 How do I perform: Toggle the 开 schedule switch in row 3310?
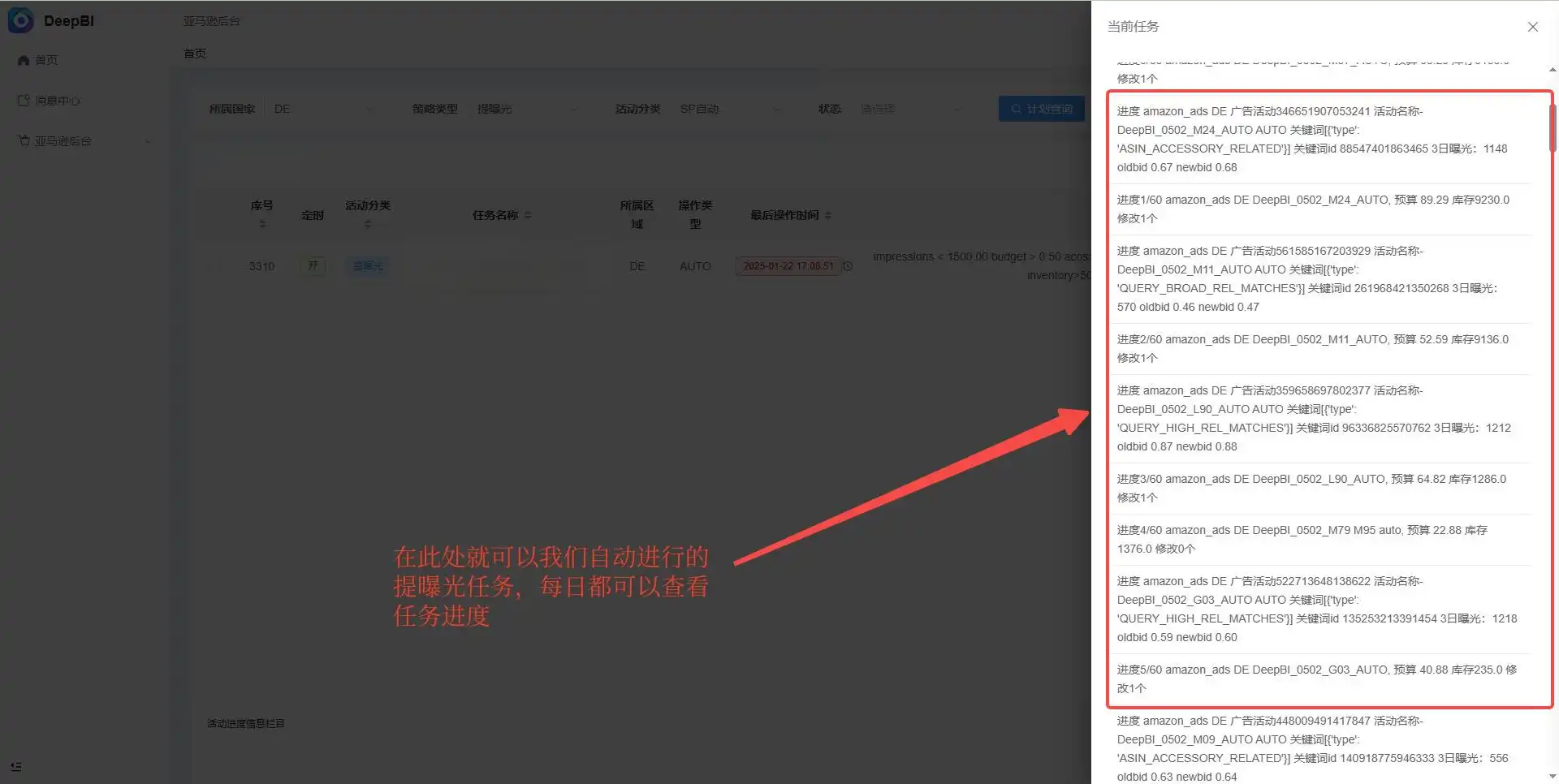(x=313, y=266)
